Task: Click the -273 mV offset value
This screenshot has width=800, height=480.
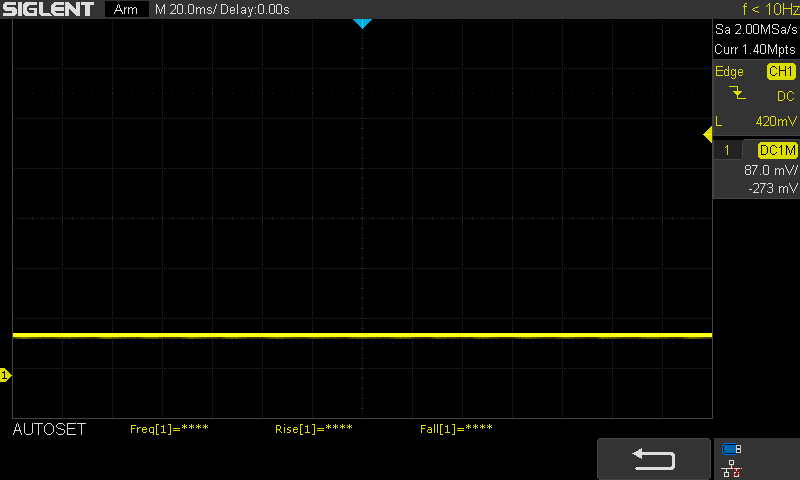Action: tap(772, 188)
